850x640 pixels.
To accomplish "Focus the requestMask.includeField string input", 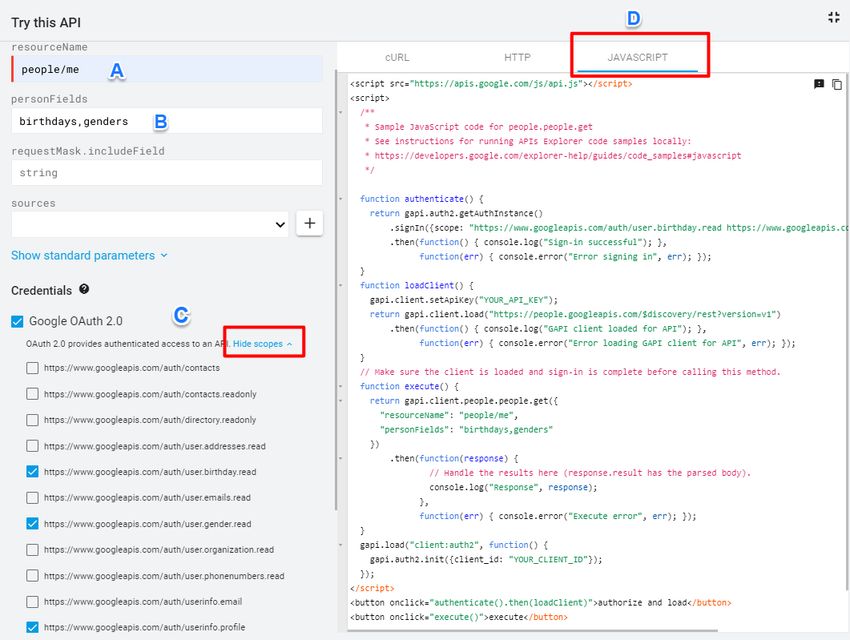I will pos(167,173).
